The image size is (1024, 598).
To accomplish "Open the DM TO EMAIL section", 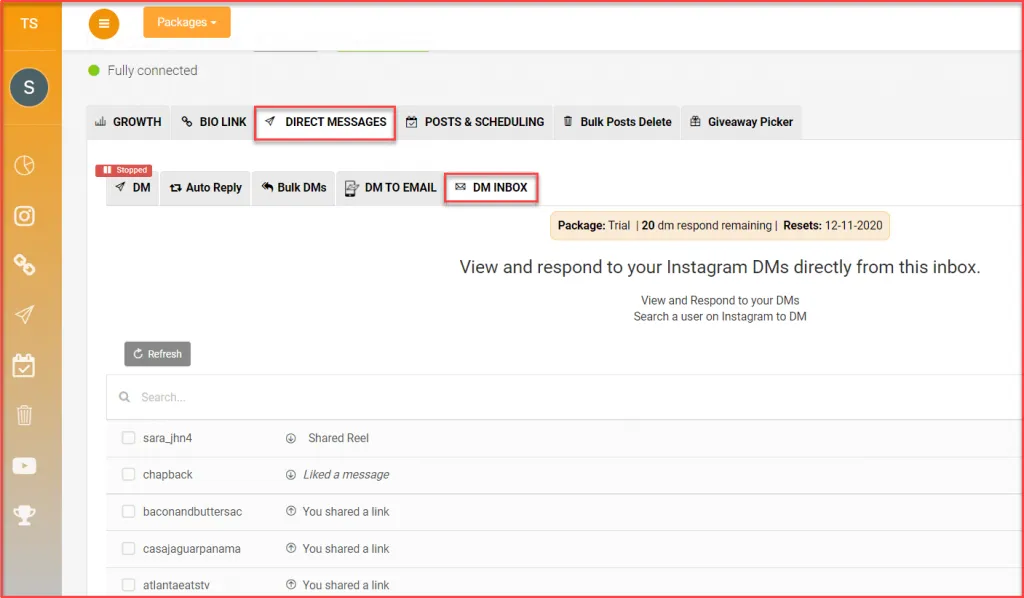I will click(x=389, y=188).
